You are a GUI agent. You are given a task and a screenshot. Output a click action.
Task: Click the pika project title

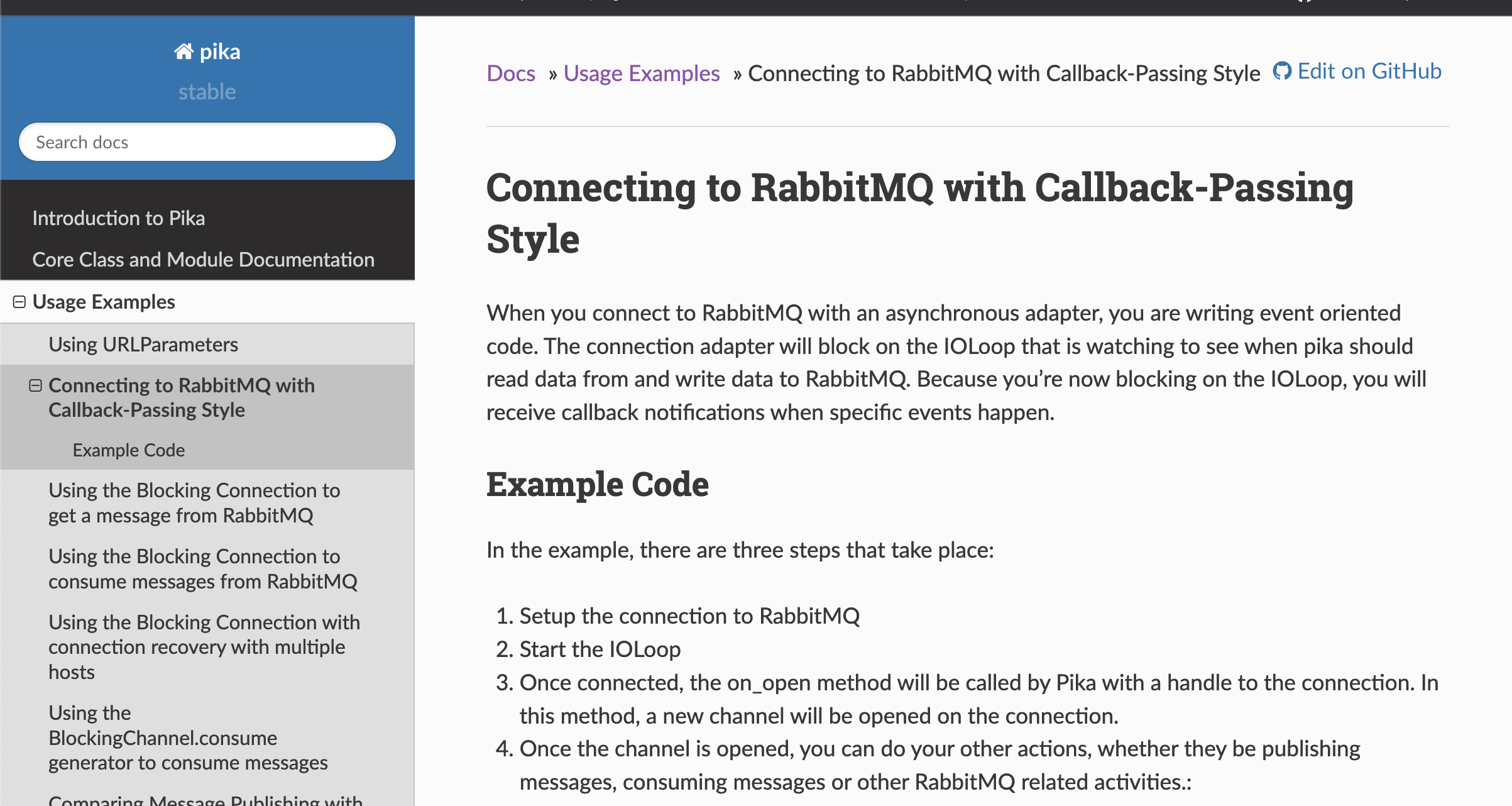pos(219,52)
